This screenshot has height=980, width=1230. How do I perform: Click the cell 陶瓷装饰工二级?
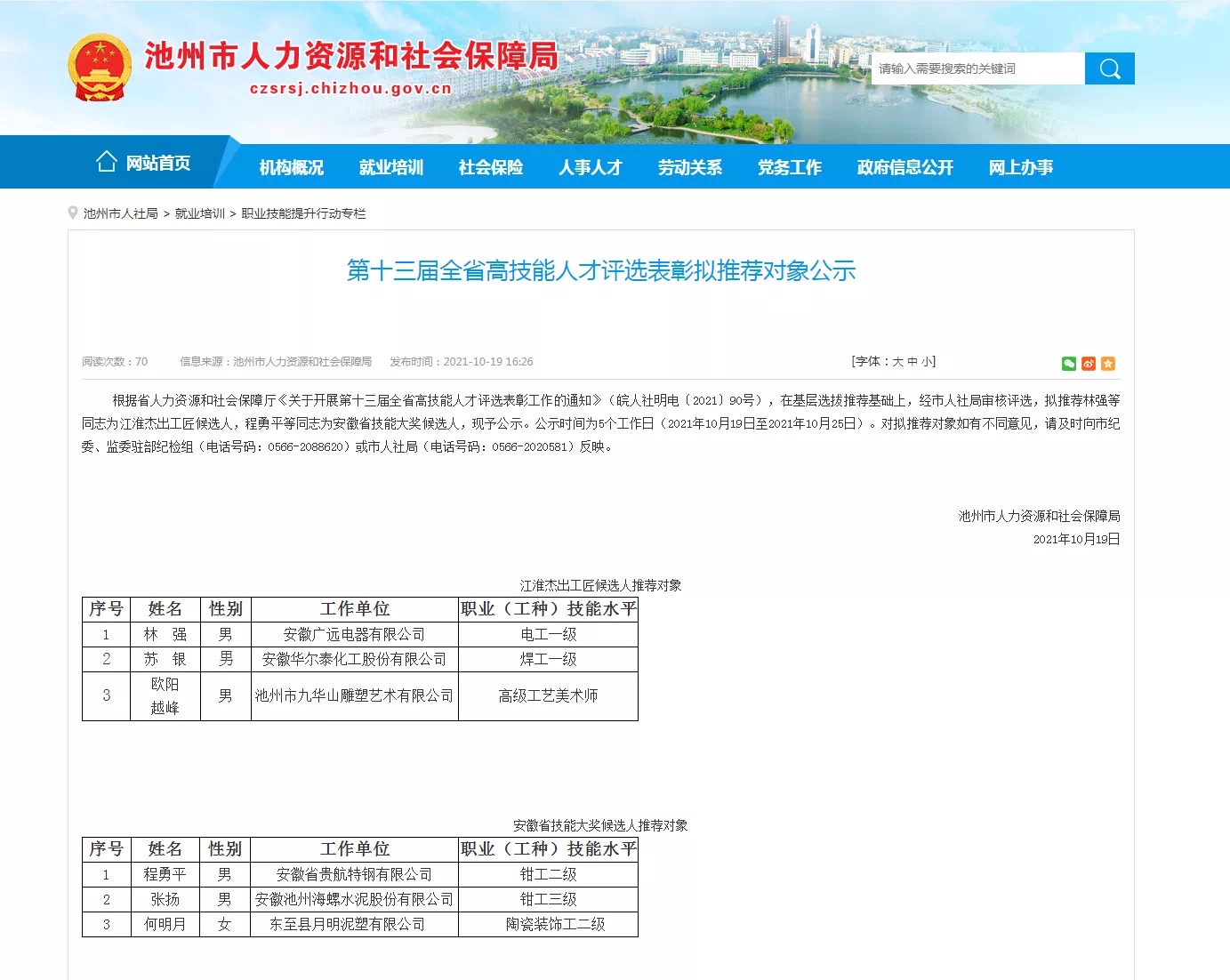coord(549,924)
